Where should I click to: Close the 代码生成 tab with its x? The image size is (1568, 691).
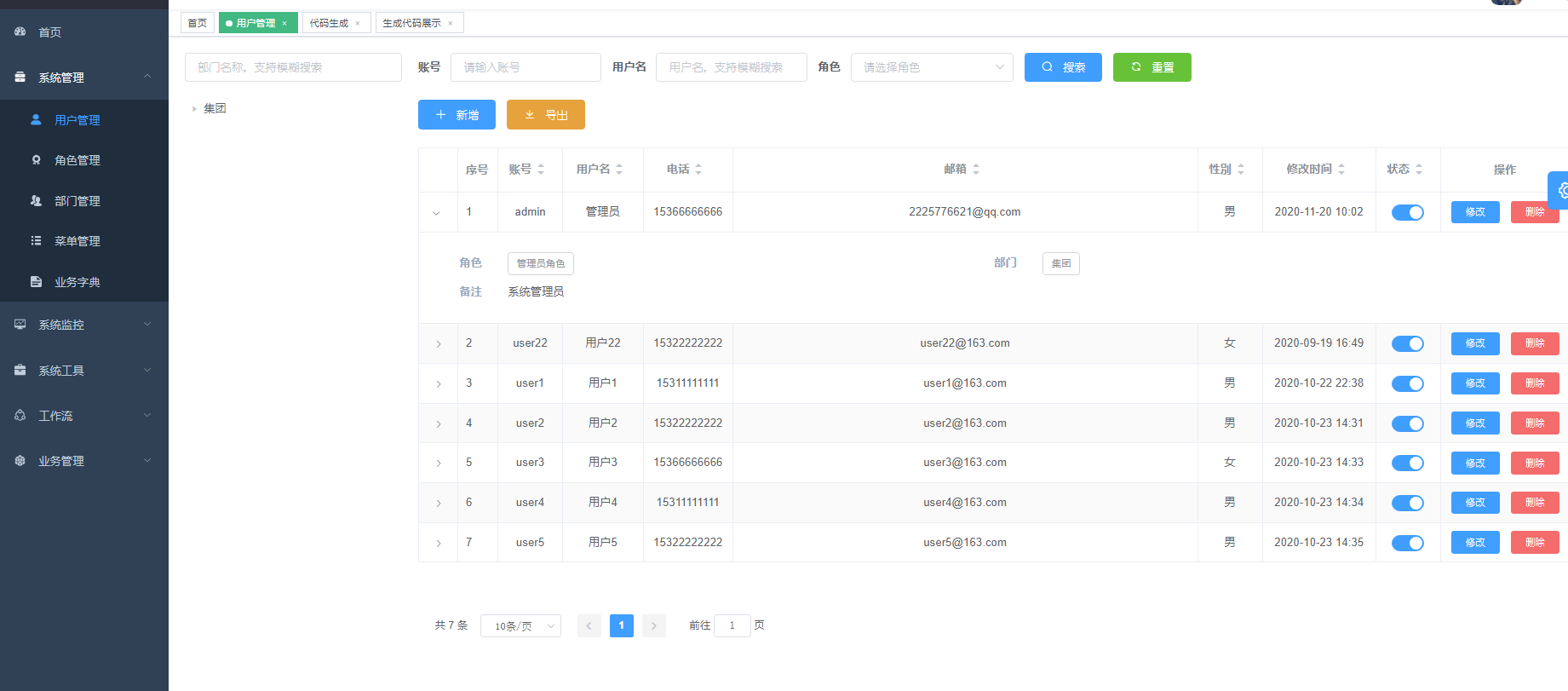pyautogui.click(x=358, y=23)
